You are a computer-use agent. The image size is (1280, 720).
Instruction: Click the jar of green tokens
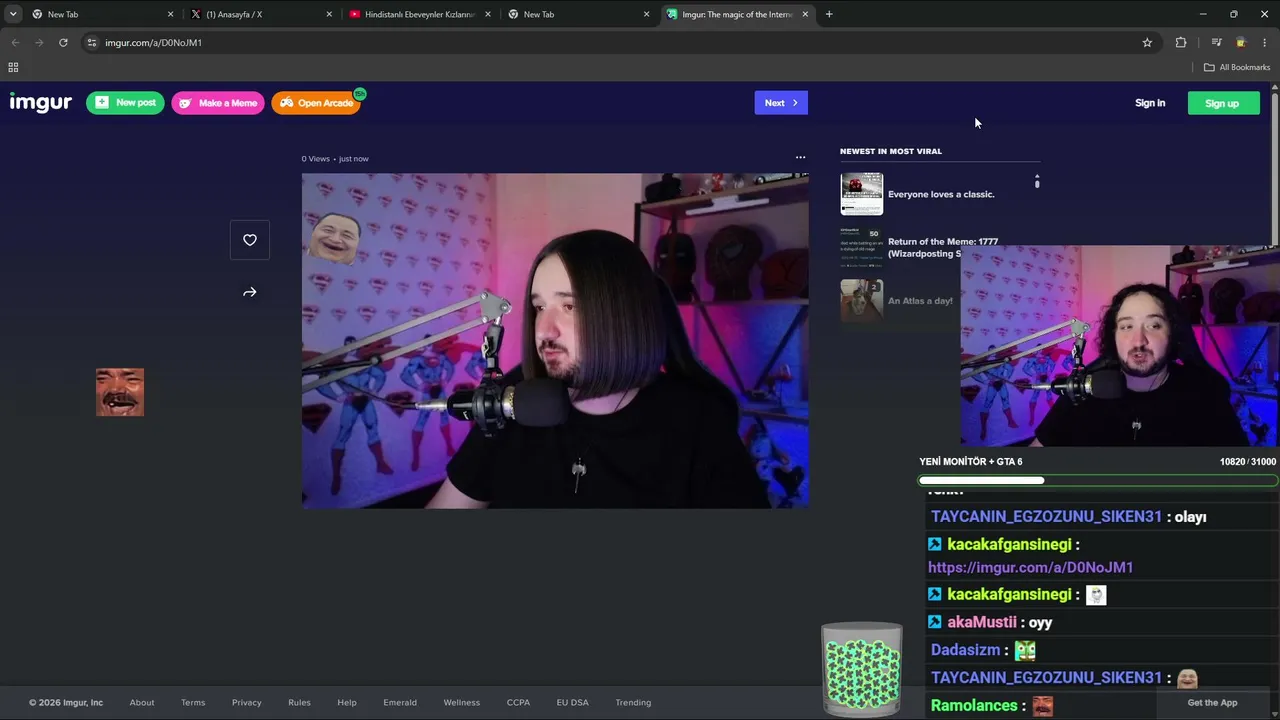tap(862, 669)
